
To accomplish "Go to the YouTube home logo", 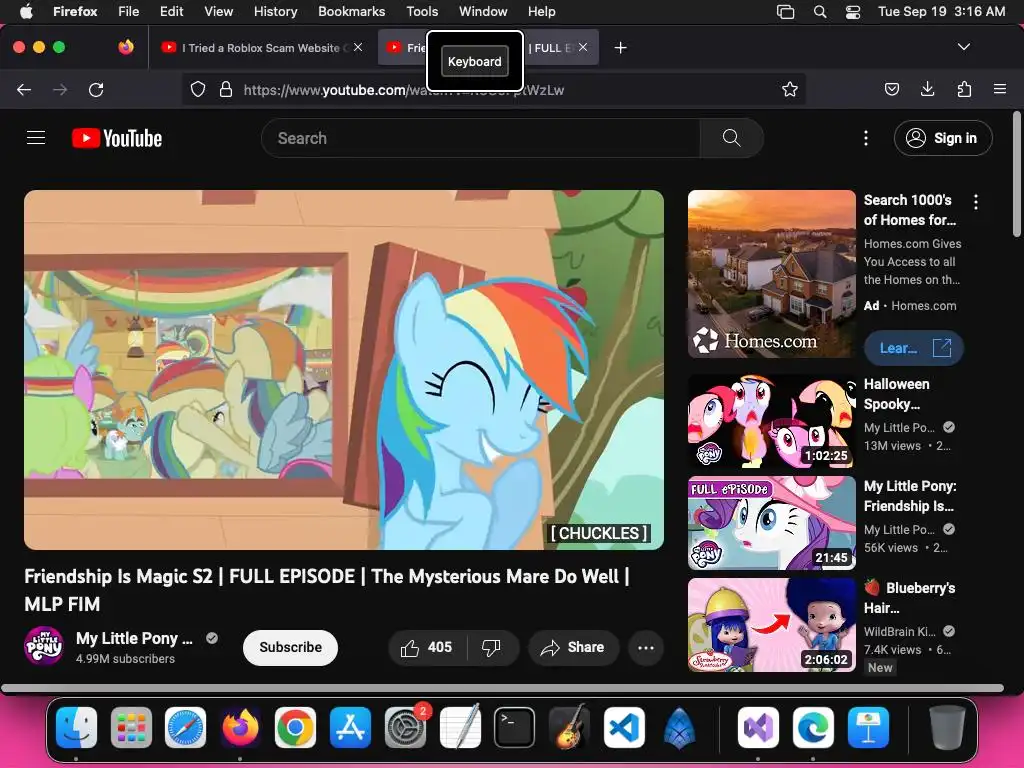I will coord(117,138).
